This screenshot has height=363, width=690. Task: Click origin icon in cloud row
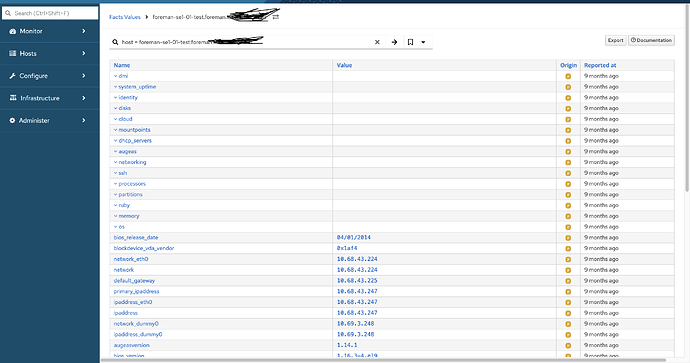[x=568, y=119]
